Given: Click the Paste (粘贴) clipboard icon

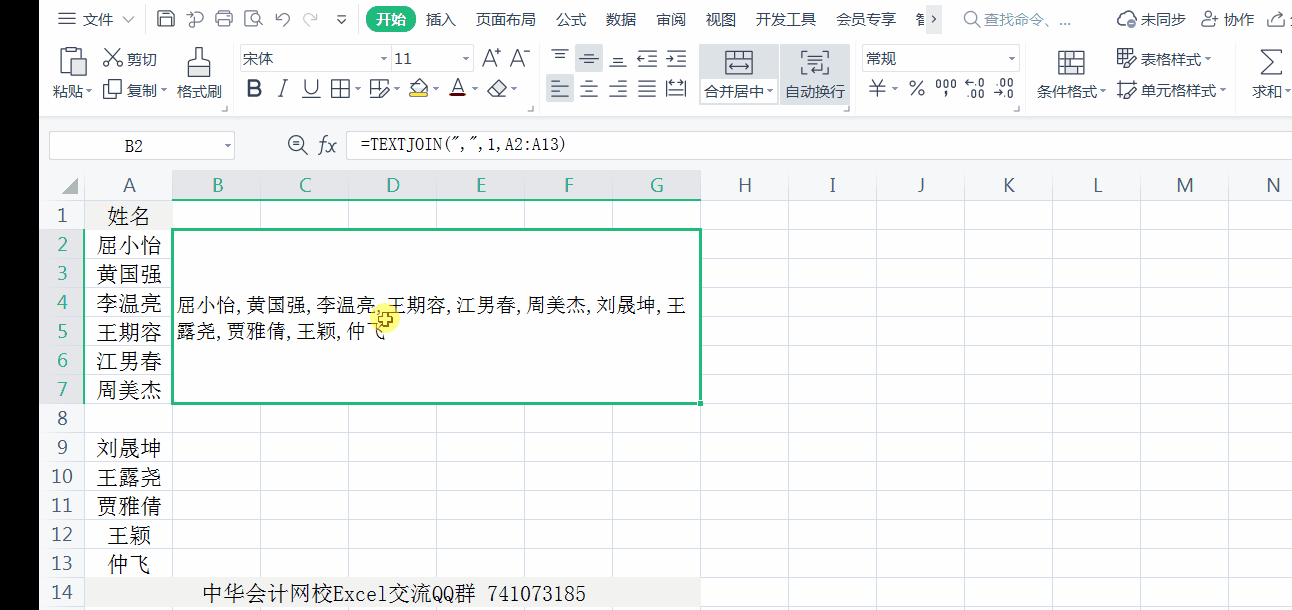Looking at the screenshot, I should (73, 61).
